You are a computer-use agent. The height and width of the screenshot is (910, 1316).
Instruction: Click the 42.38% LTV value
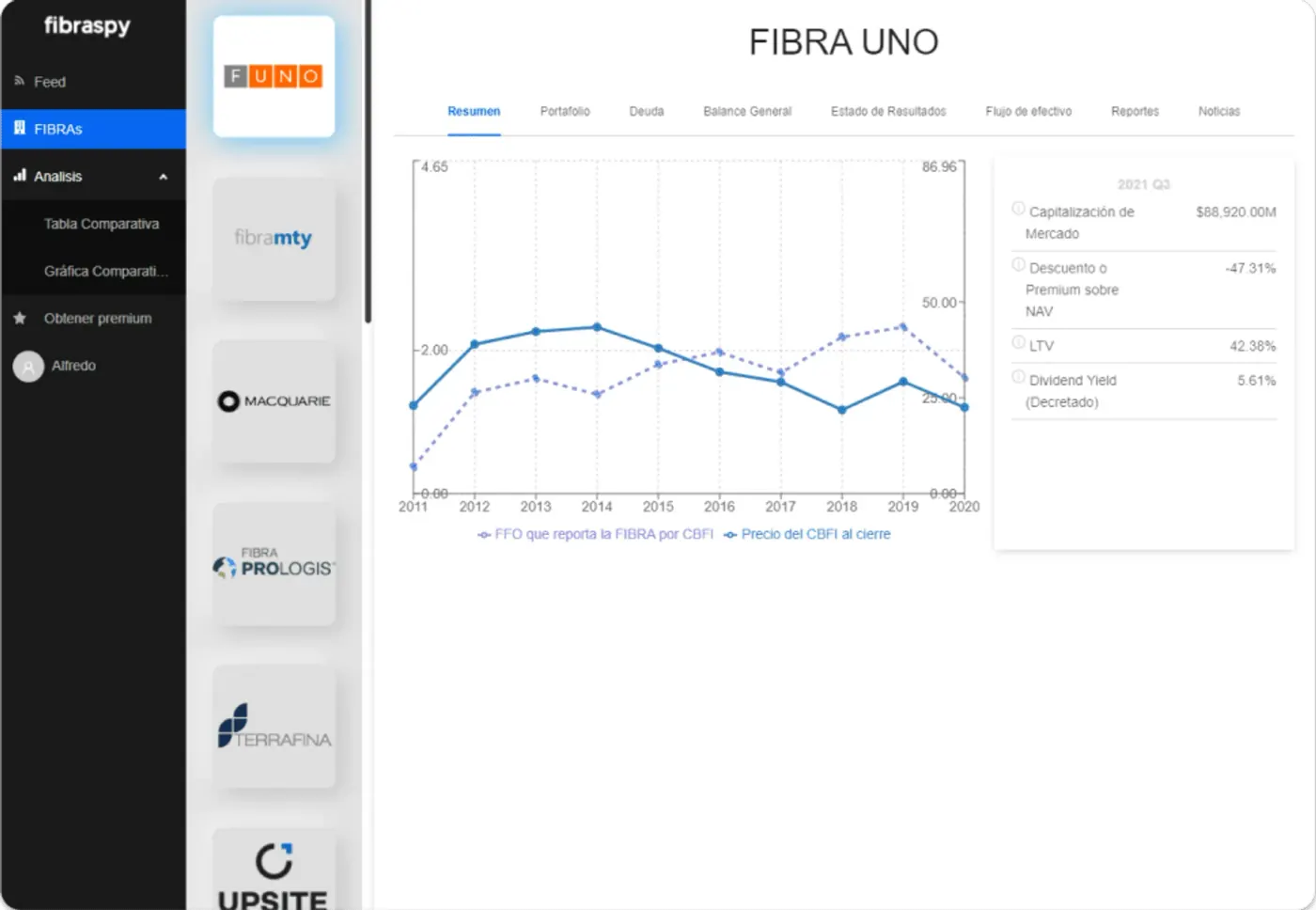click(1253, 347)
